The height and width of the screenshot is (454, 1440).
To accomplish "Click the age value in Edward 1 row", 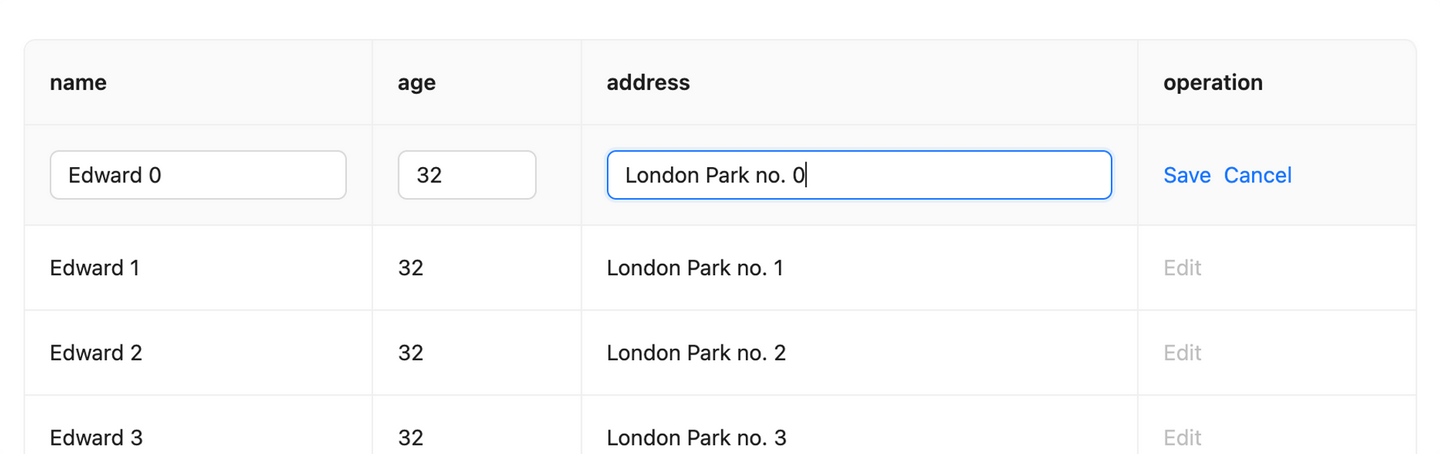I will pyautogui.click(x=411, y=268).
